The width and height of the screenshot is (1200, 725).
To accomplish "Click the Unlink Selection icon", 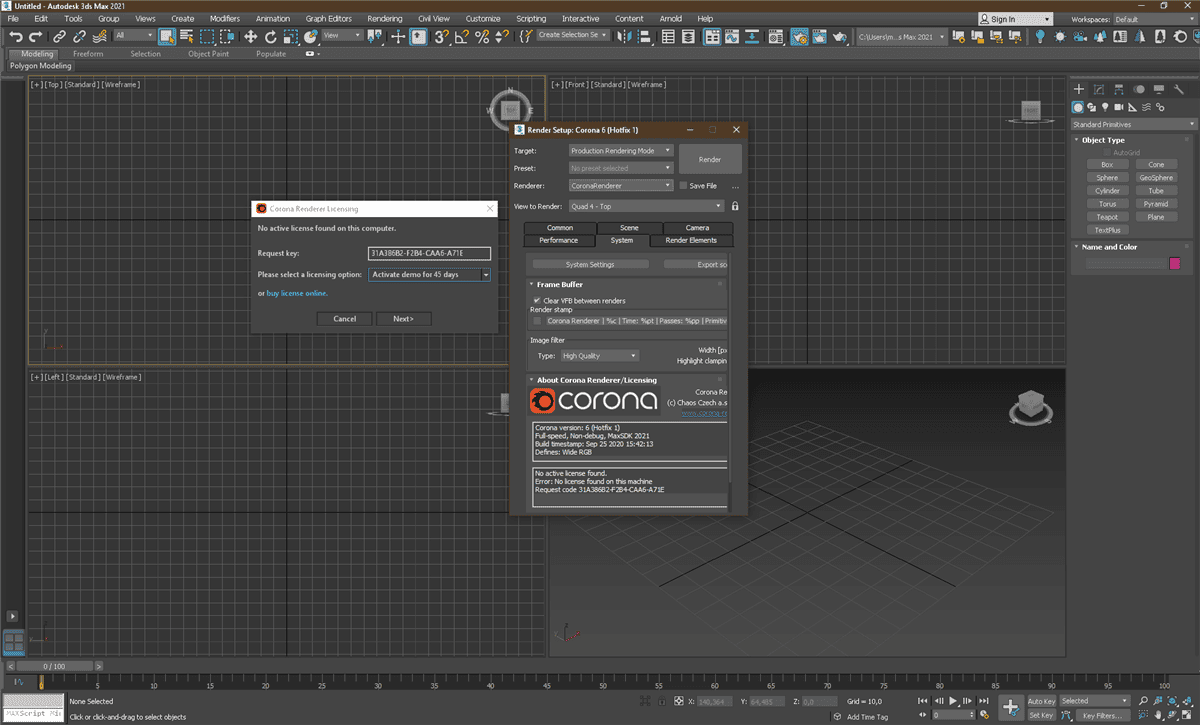I will pyautogui.click(x=79, y=36).
